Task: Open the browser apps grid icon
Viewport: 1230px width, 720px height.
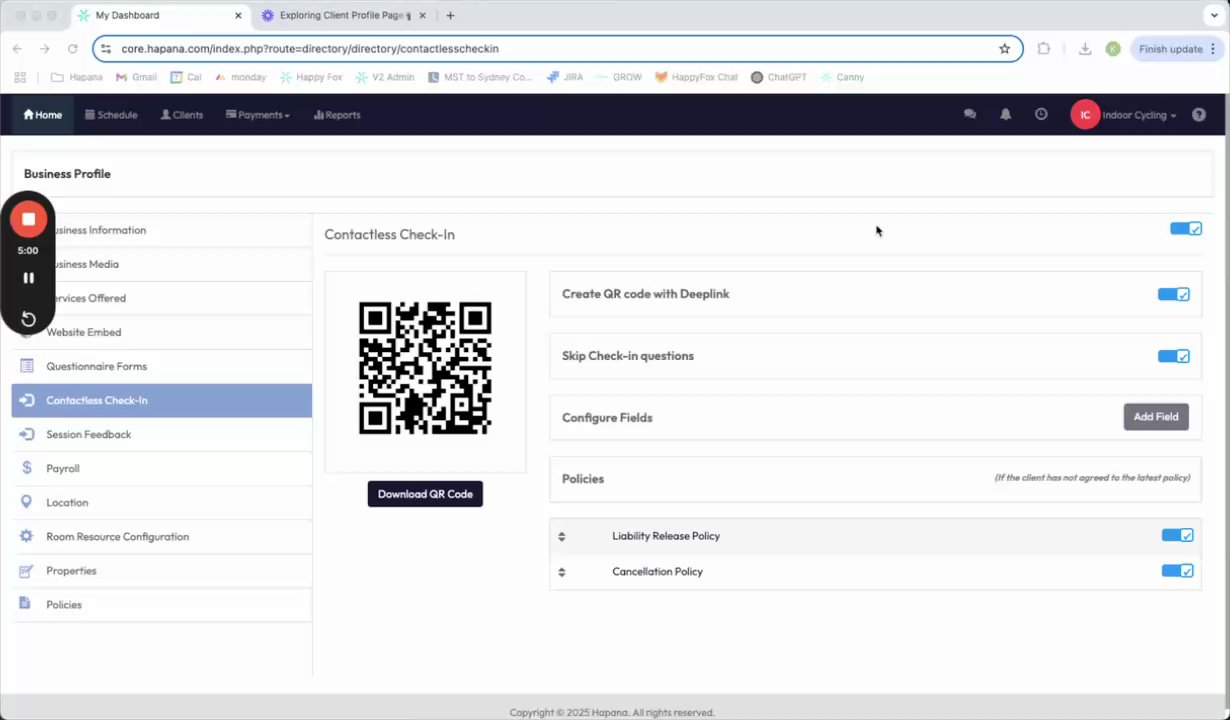Action: click(20, 77)
